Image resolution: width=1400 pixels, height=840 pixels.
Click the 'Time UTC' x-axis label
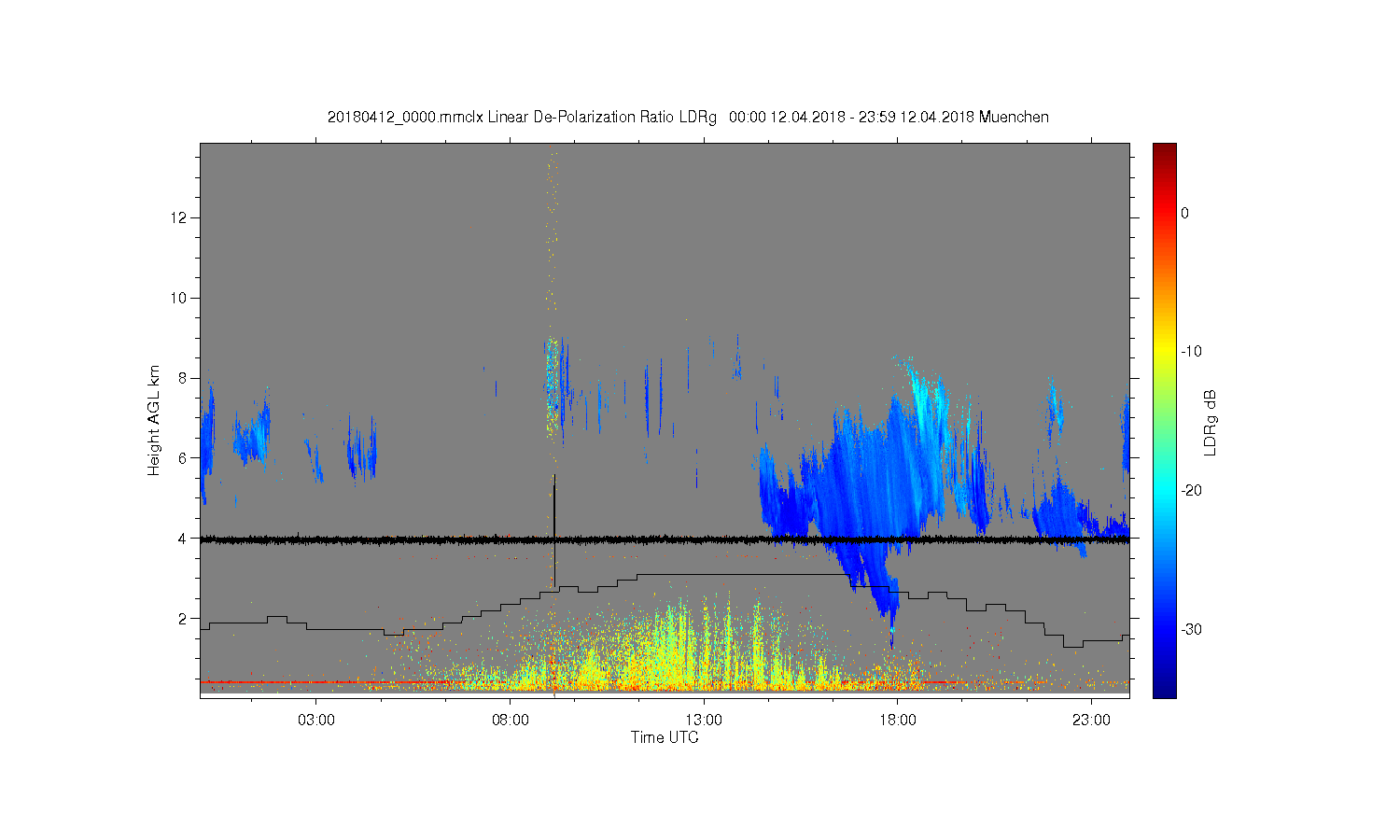[x=665, y=737]
